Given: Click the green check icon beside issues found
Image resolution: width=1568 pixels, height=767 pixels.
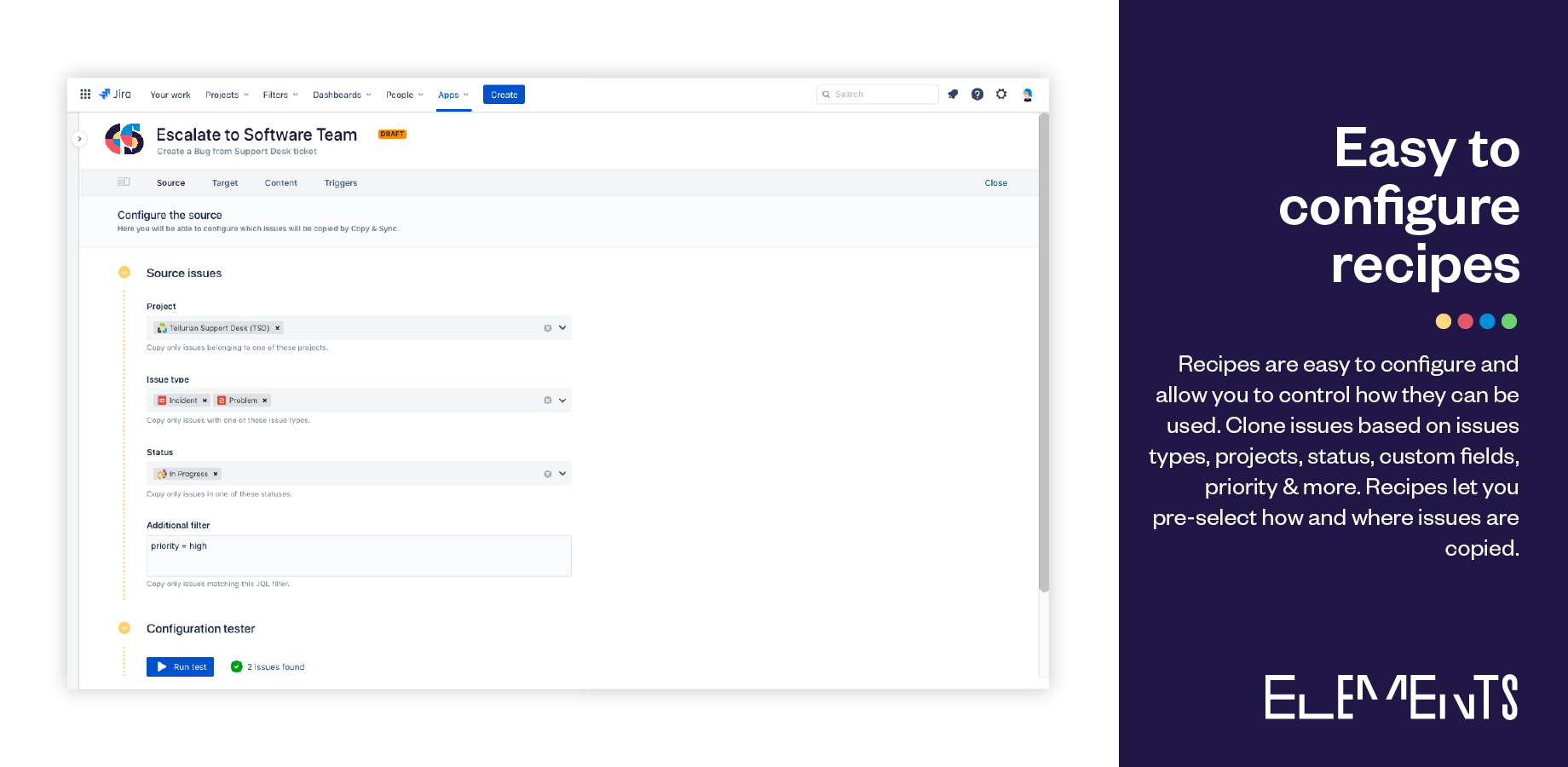Looking at the screenshot, I should [x=237, y=666].
